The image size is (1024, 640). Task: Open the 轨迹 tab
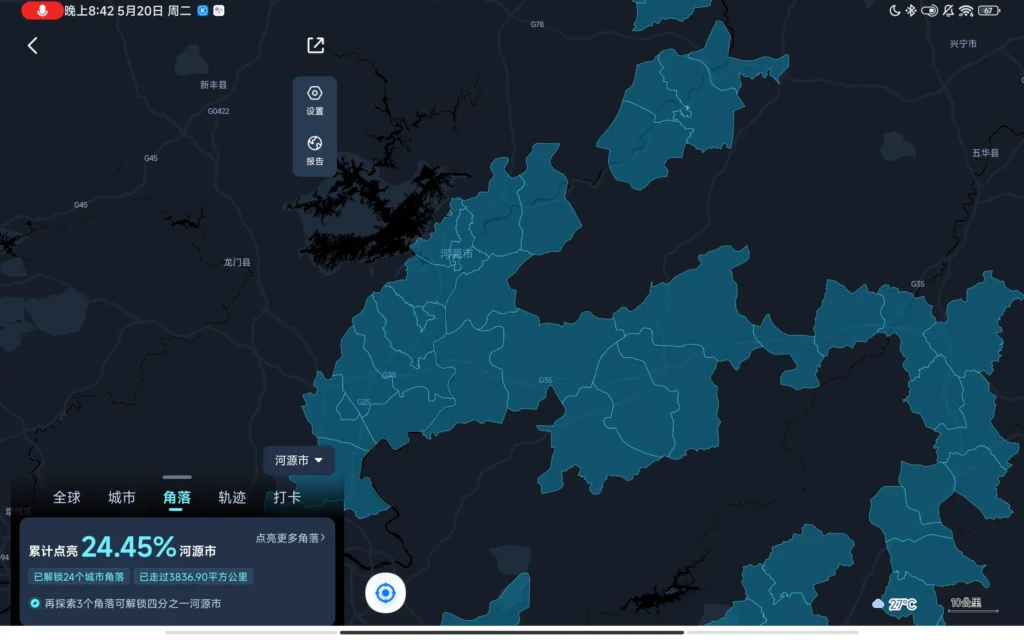coord(232,497)
